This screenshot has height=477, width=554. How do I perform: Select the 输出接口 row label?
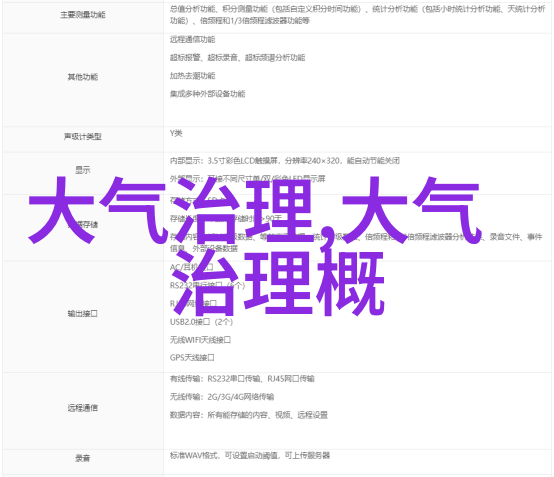[83, 313]
